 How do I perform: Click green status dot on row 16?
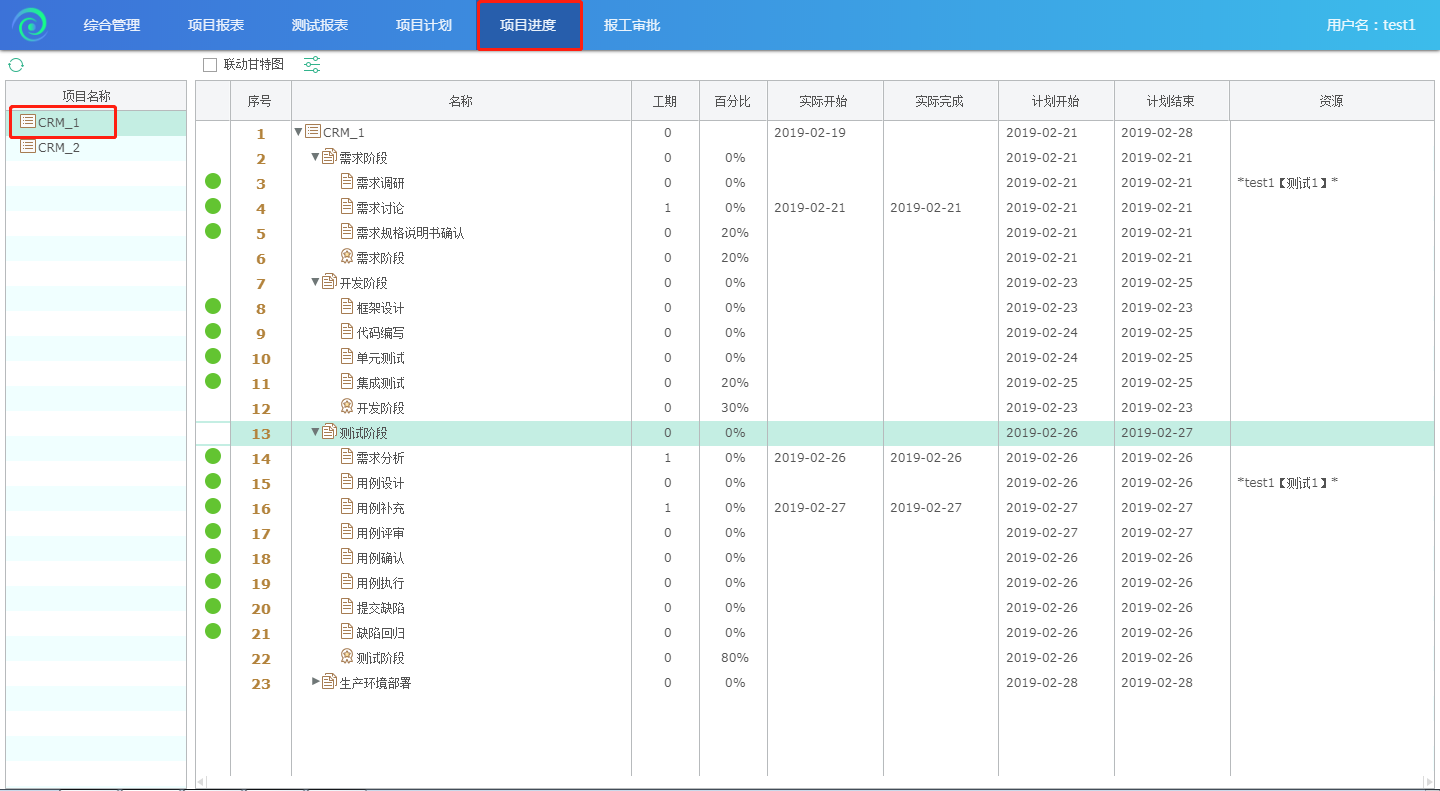click(x=213, y=507)
